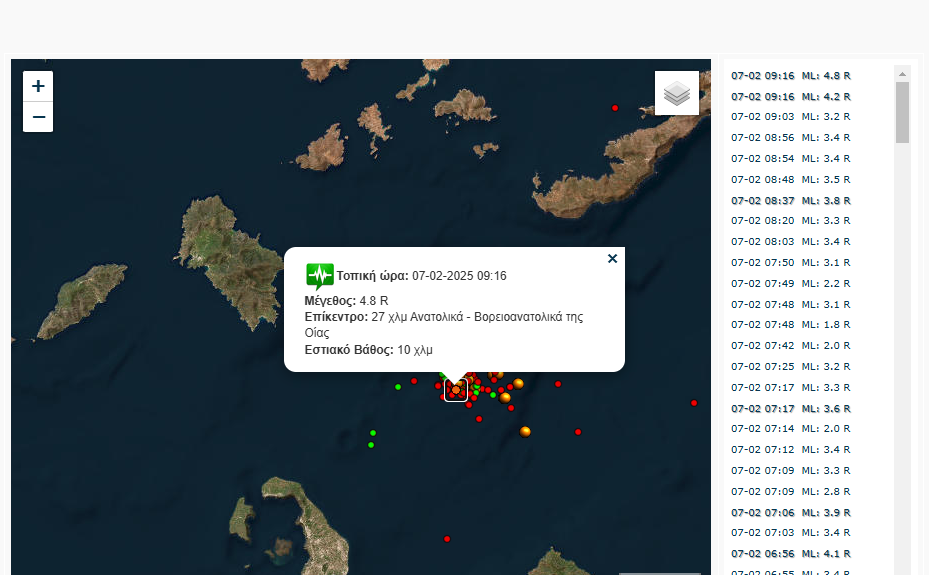Click the green seismograph icon in popup
The image size is (929, 575).
(x=319, y=276)
